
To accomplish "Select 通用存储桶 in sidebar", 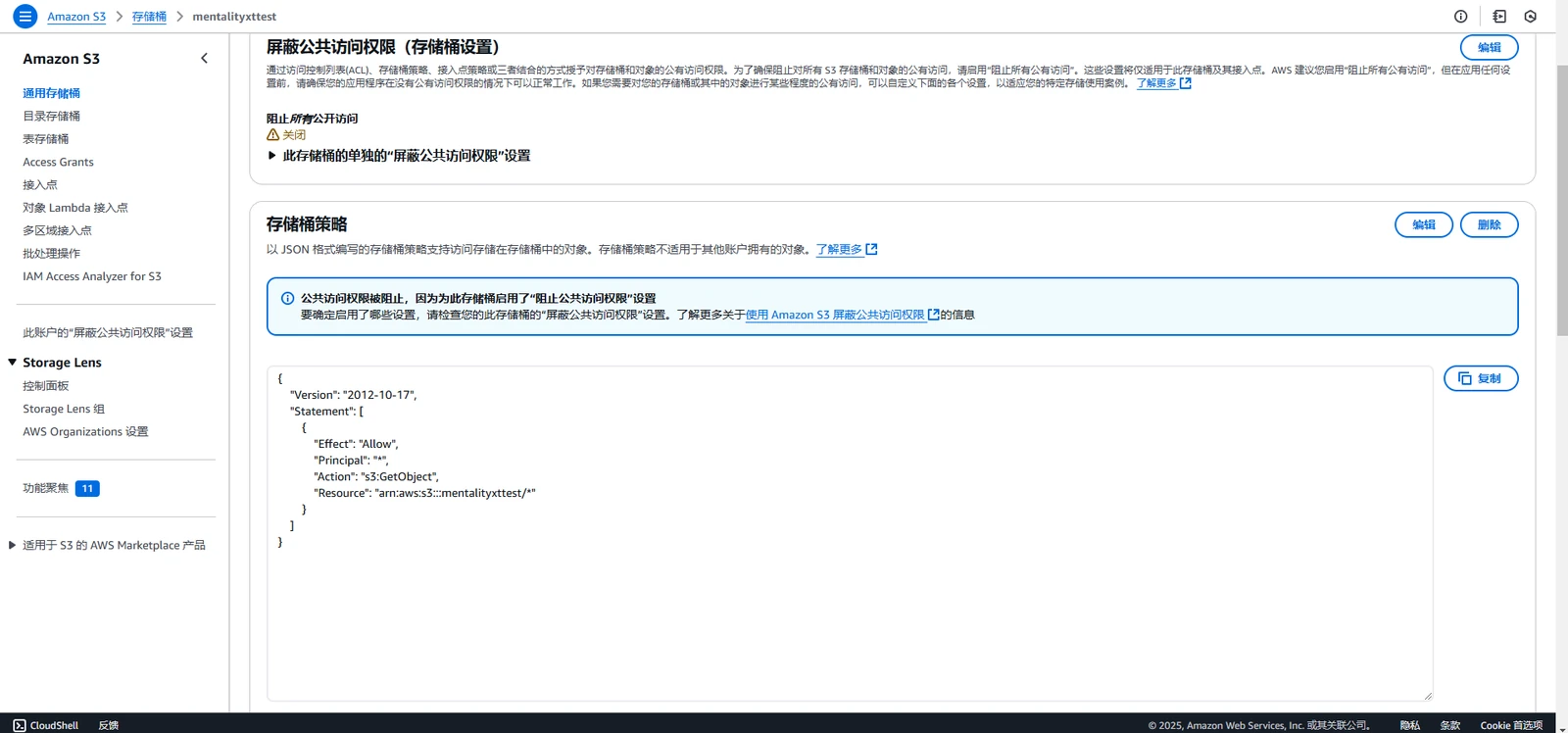I will (51, 93).
